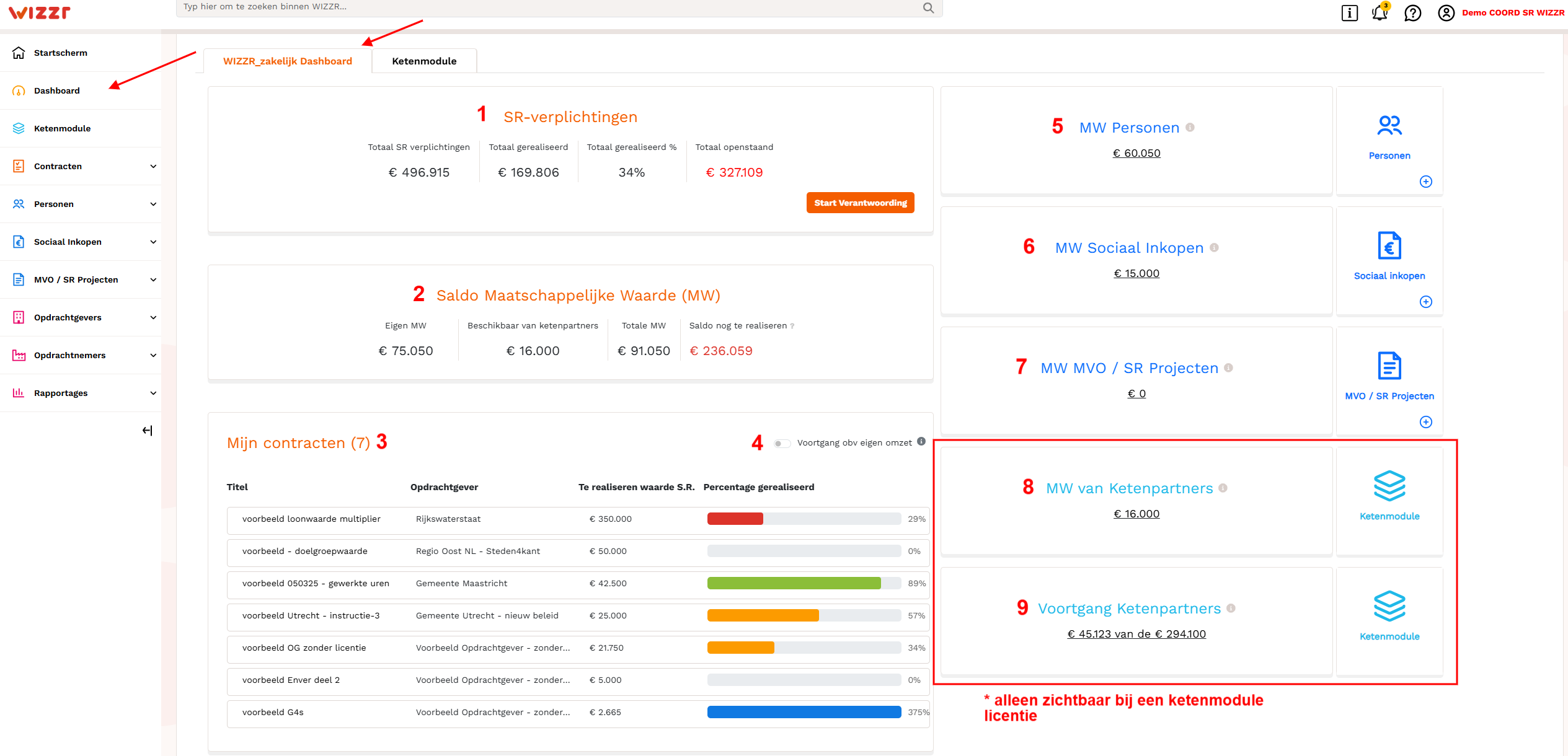Click info icon next to MW van Ketenpartners
This screenshot has width=1568, height=756.
tap(1223, 488)
